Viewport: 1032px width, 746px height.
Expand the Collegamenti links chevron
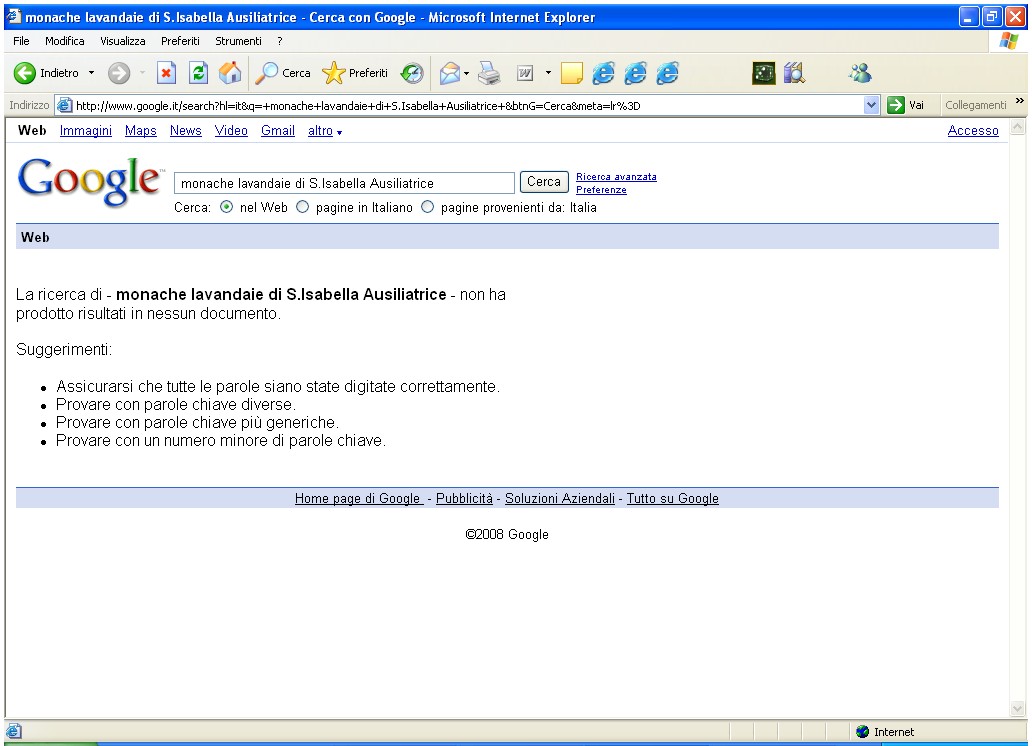pyautogui.click(x=1019, y=101)
